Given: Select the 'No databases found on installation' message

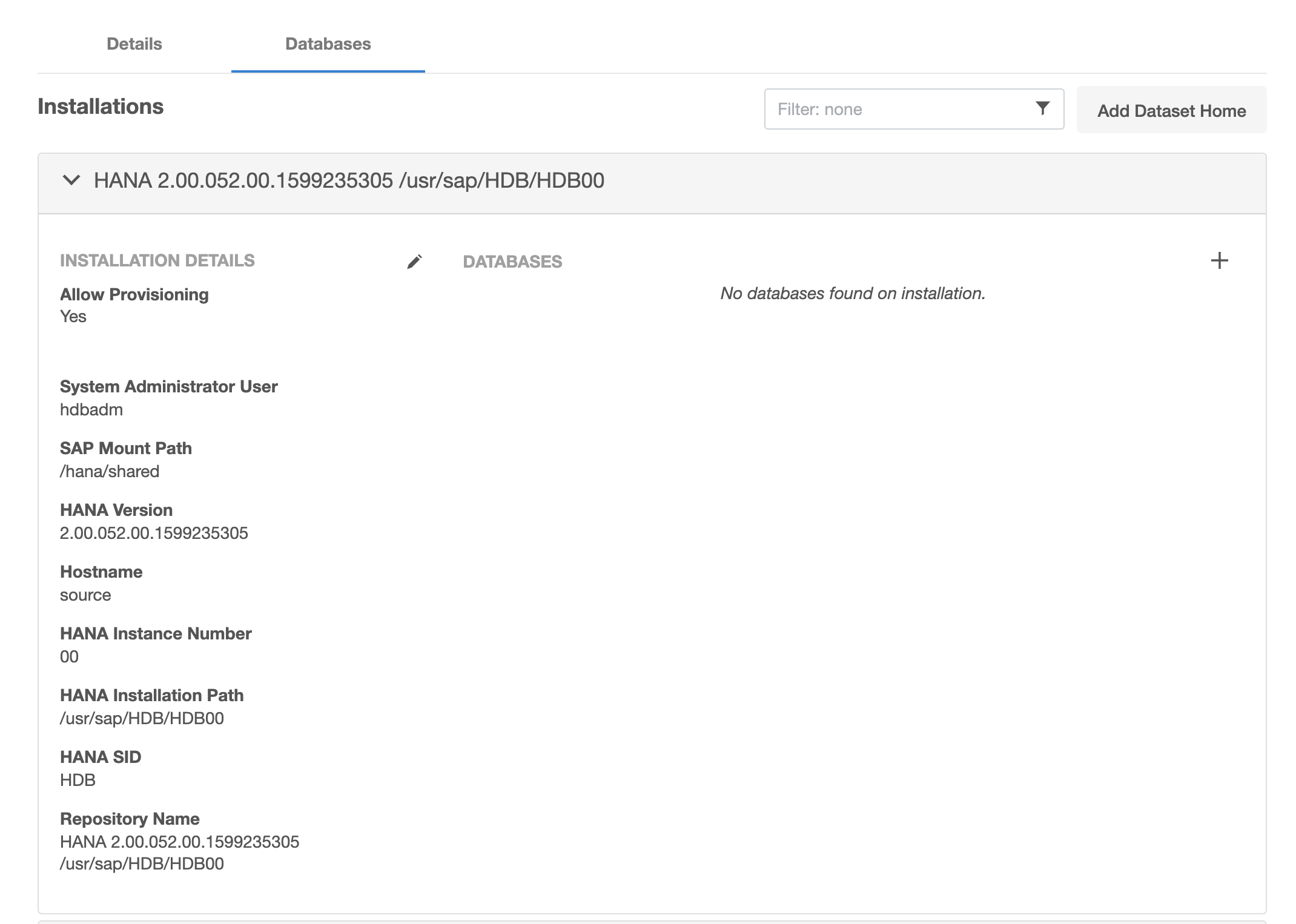Looking at the screenshot, I should pyautogui.click(x=852, y=294).
